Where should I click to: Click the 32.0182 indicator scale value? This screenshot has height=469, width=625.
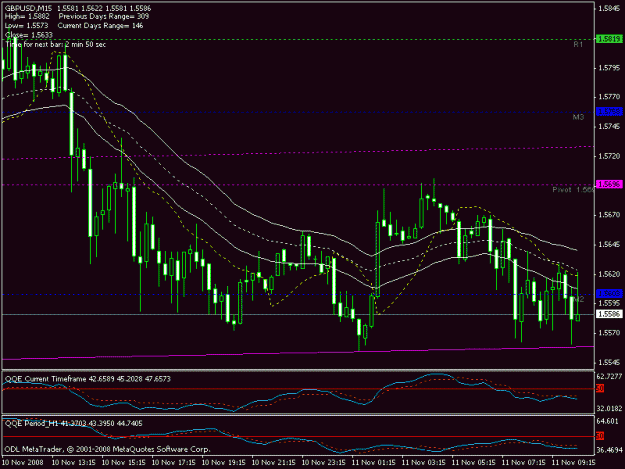coord(609,408)
